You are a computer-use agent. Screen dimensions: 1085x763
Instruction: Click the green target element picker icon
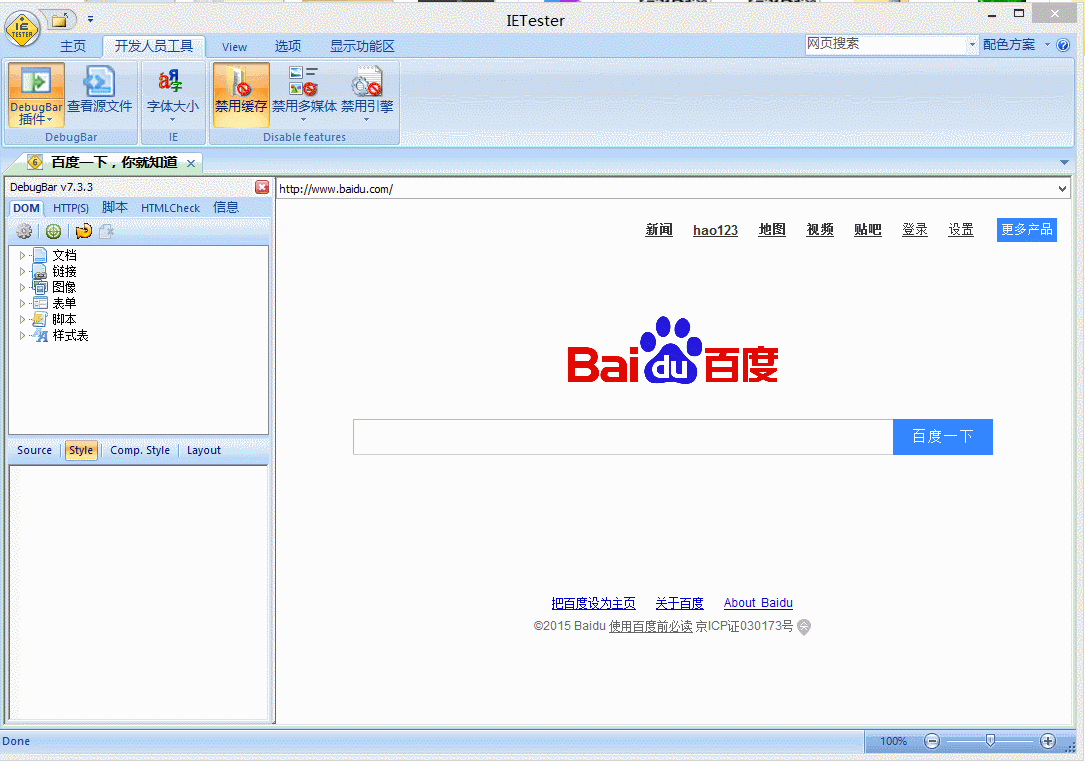tap(53, 231)
